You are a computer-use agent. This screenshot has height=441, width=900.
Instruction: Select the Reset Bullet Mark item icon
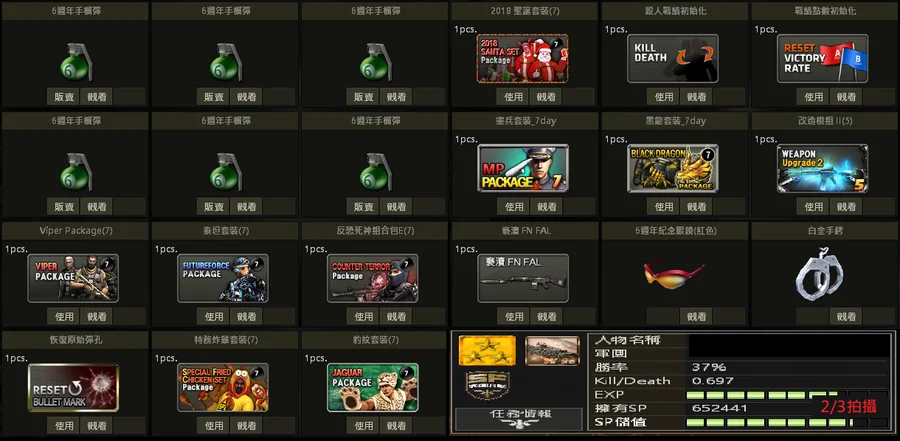[73, 388]
